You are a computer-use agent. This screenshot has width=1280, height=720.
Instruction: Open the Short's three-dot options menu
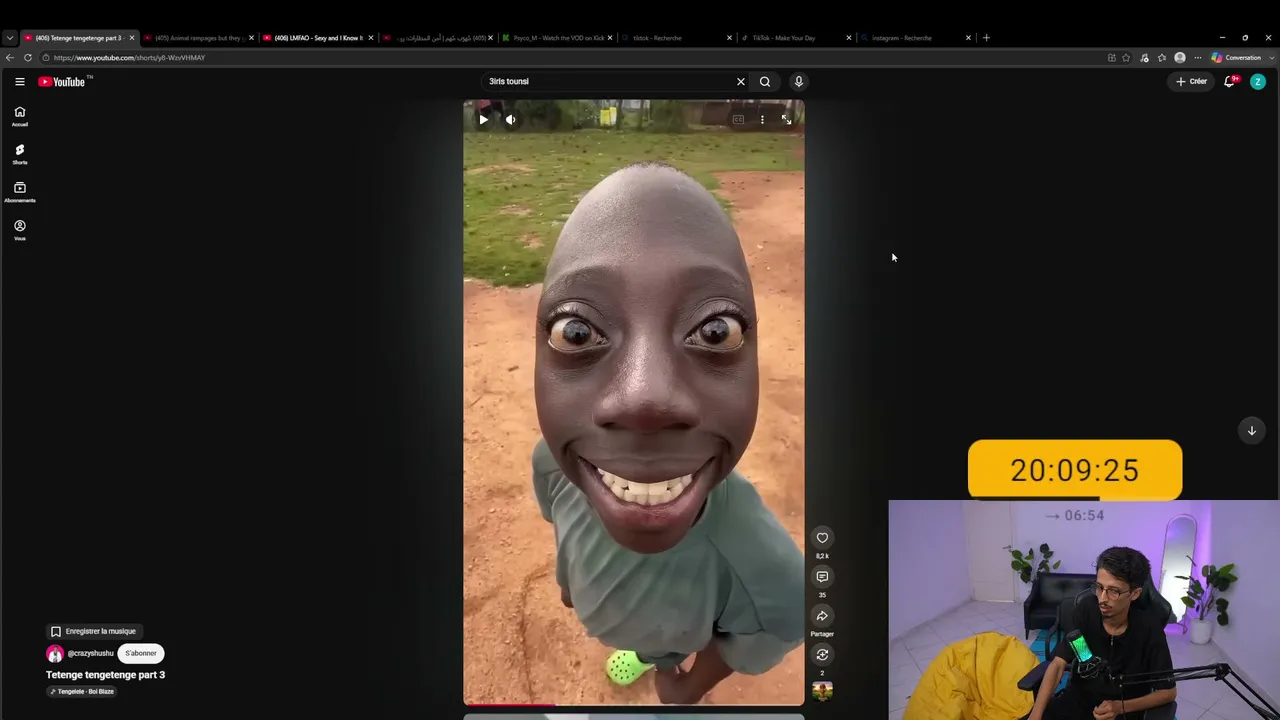point(762,120)
